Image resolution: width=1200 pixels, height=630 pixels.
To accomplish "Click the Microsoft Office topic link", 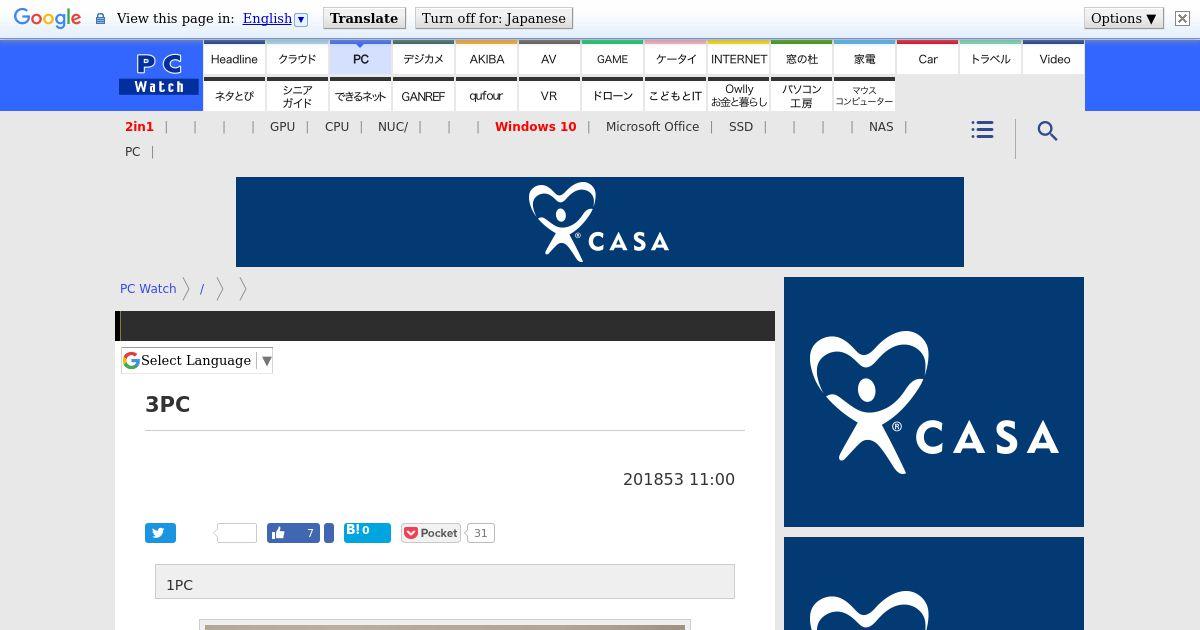I will (x=652, y=127).
